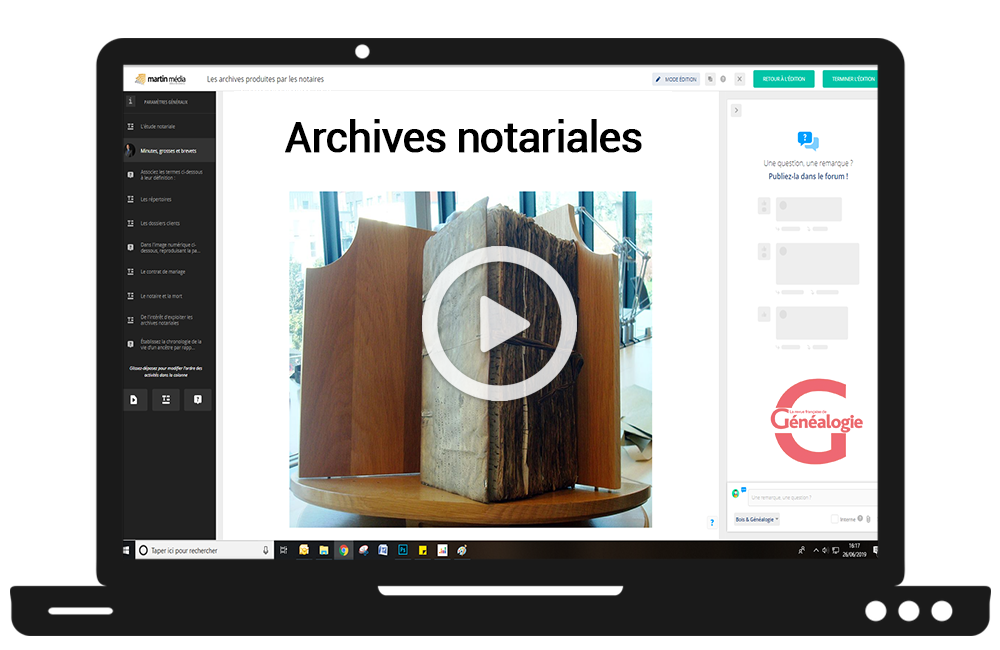Open Word from the taskbar
The image size is (1000, 650).
pyautogui.click(x=383, y=550)
